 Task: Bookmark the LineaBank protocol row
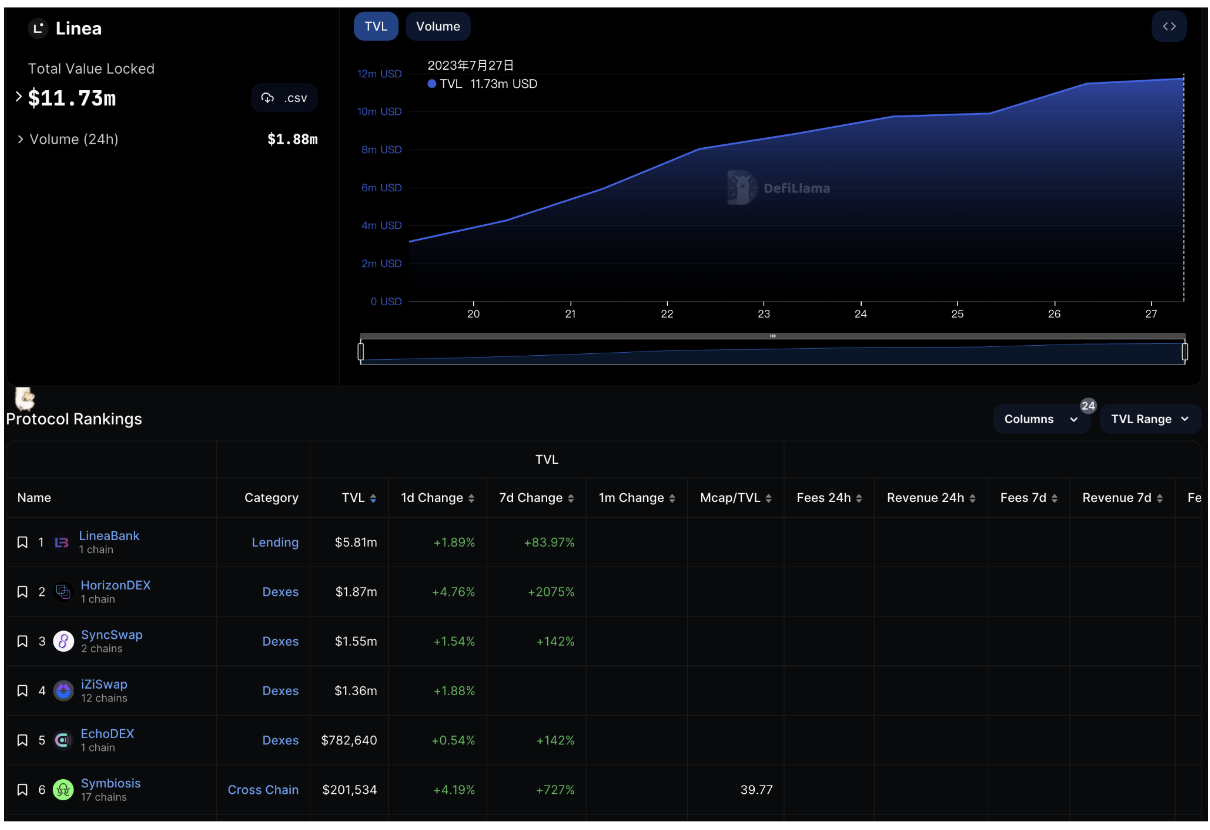[x=22, y=542]
